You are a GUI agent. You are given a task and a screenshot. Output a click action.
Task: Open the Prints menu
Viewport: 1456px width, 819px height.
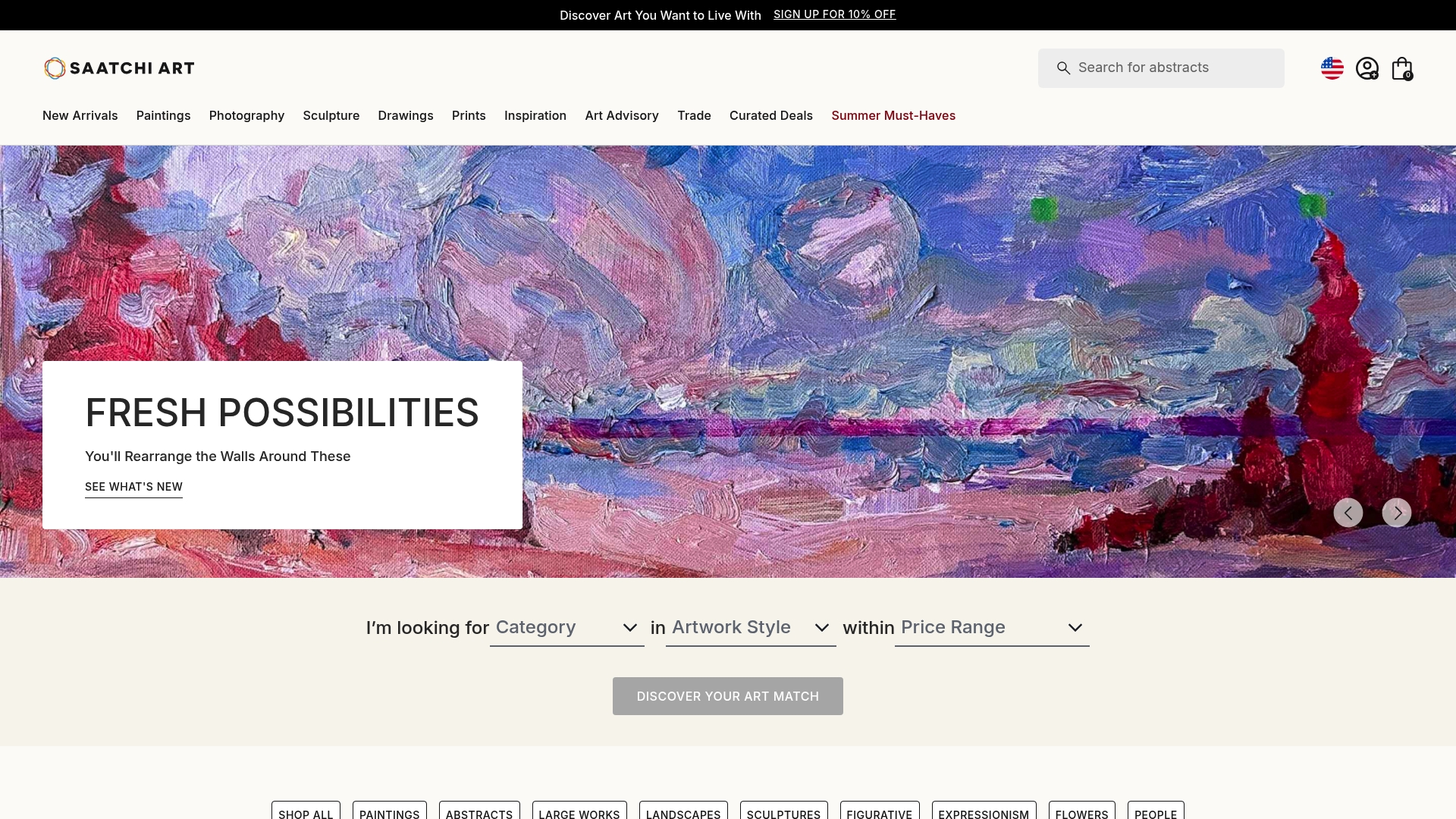click(x=469, y=115)
